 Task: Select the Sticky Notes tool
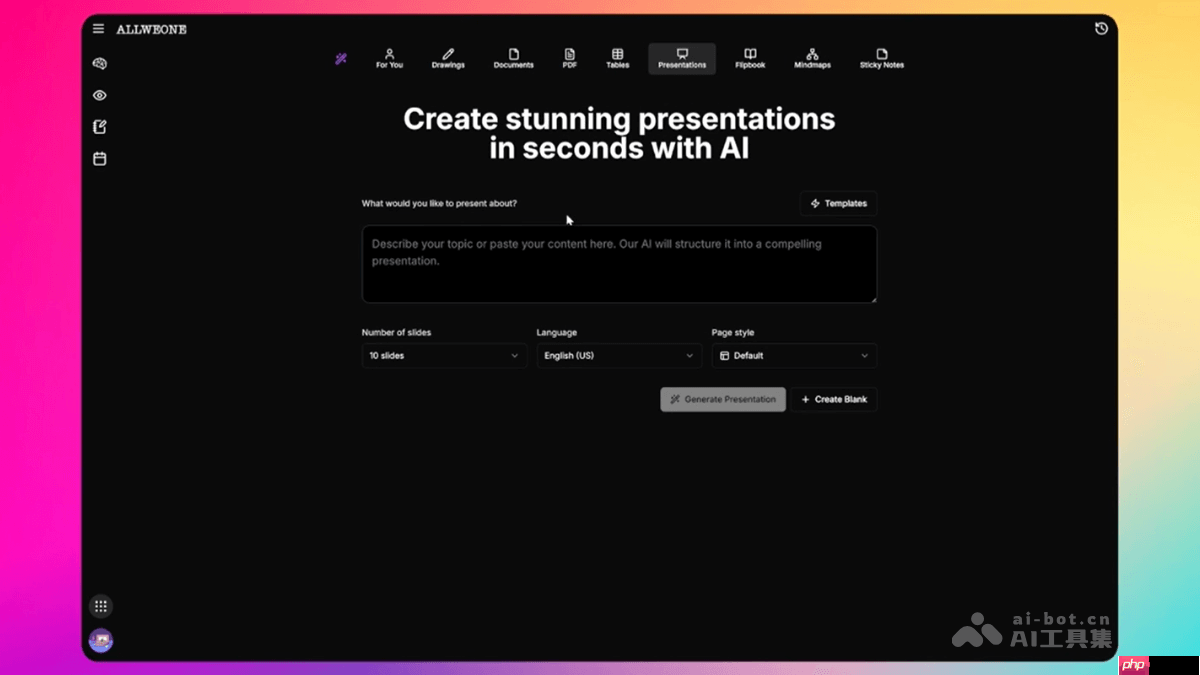point(881,58)
